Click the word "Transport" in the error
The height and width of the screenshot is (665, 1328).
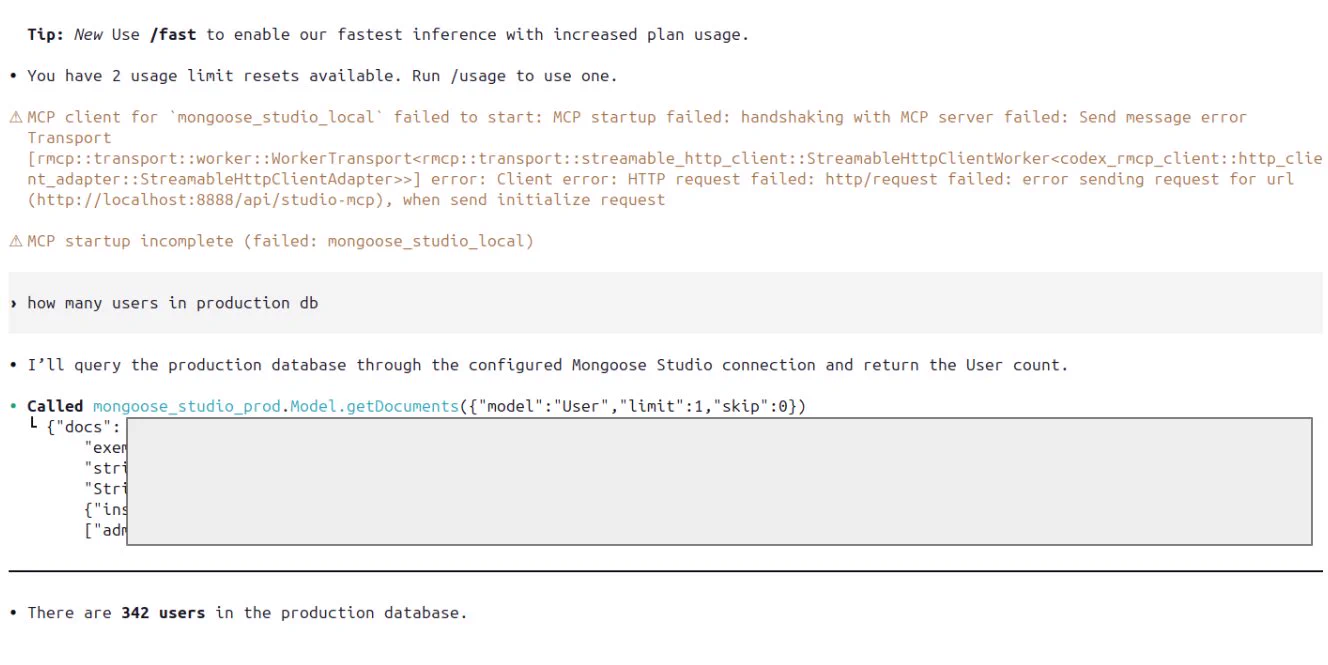(x=69, y=138)
